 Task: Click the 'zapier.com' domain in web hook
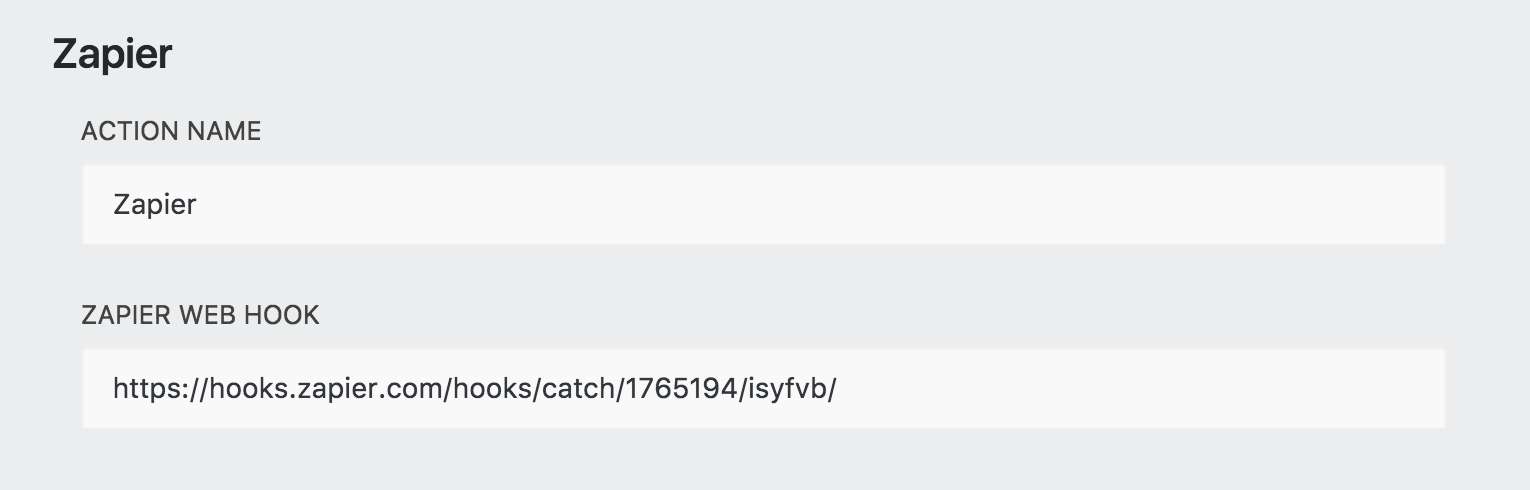click(368, 388)
